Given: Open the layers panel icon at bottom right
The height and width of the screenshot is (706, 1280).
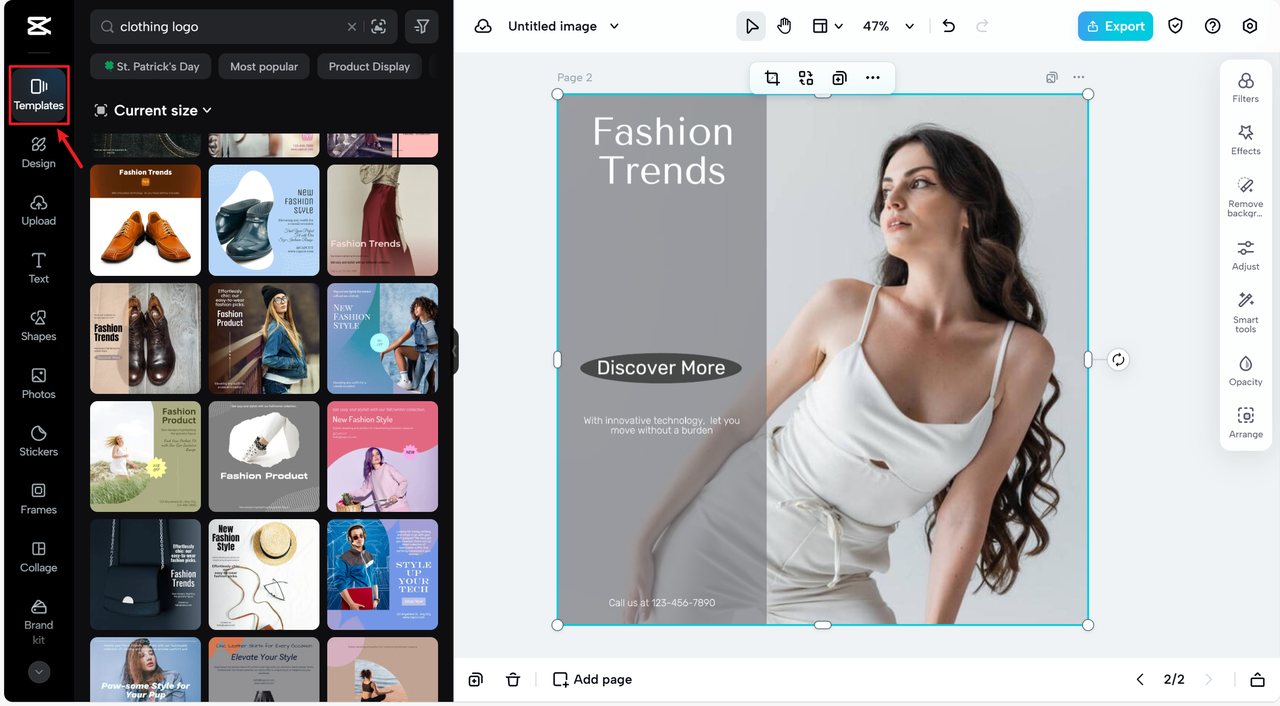Looking at the screenshot, I should point(1258,679).
